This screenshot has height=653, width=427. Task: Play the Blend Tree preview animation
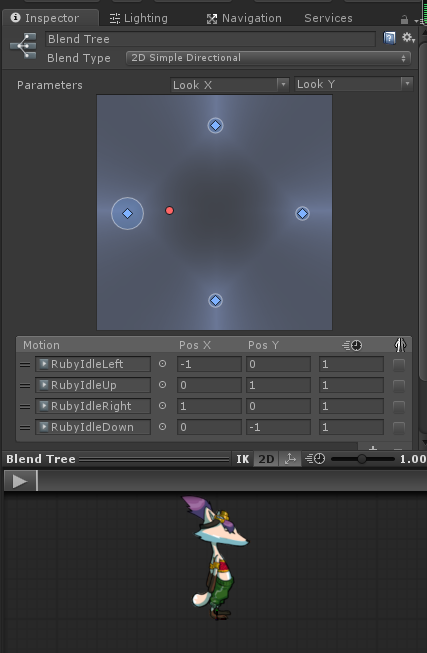point(20,481)
